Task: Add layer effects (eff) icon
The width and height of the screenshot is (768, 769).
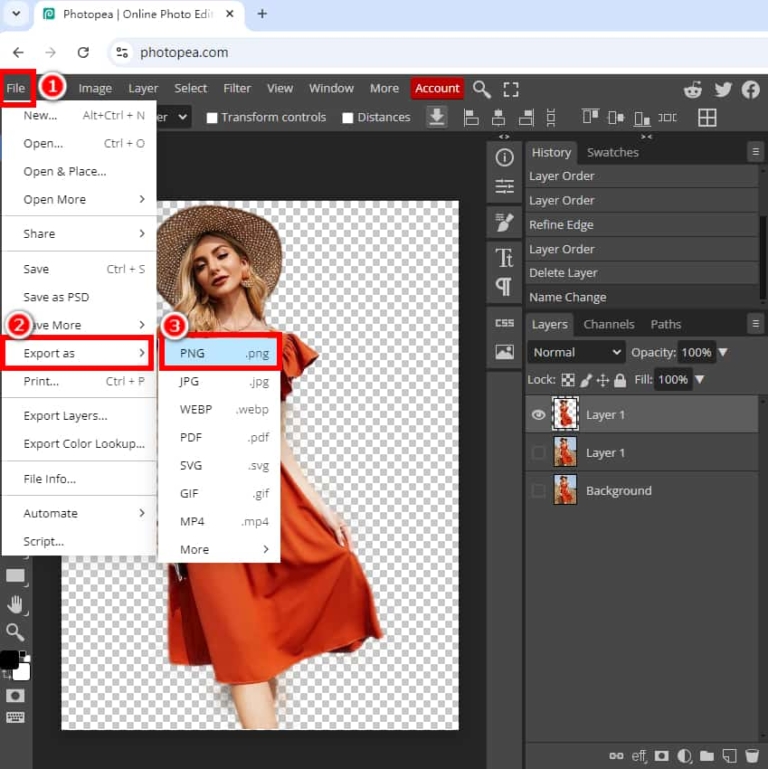Action: 639,756
